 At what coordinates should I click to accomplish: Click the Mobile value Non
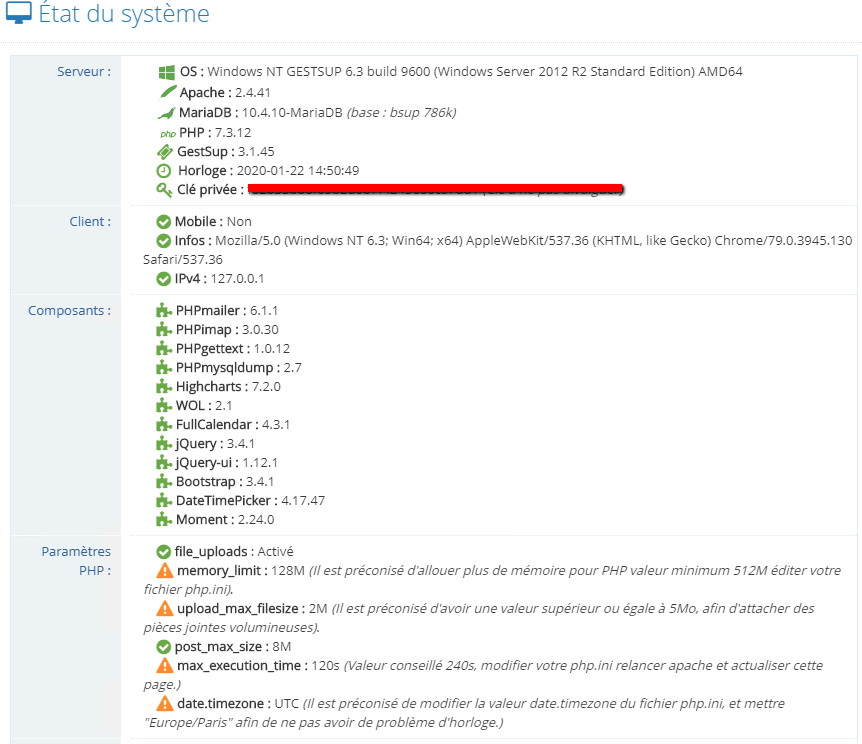click(x=239, y=222)
